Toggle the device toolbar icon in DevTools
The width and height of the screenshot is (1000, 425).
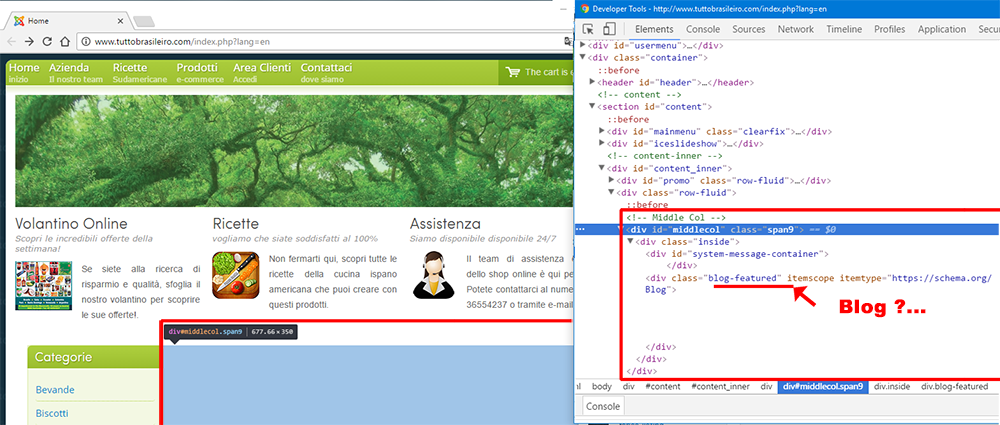[x=609, y=29]
